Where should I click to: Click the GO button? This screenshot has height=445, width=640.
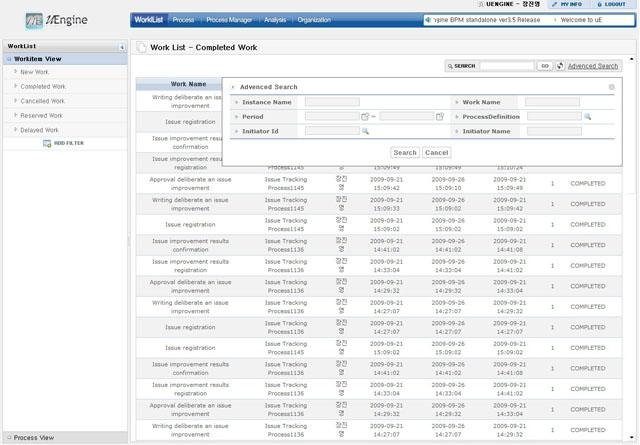tap(544, 66)
